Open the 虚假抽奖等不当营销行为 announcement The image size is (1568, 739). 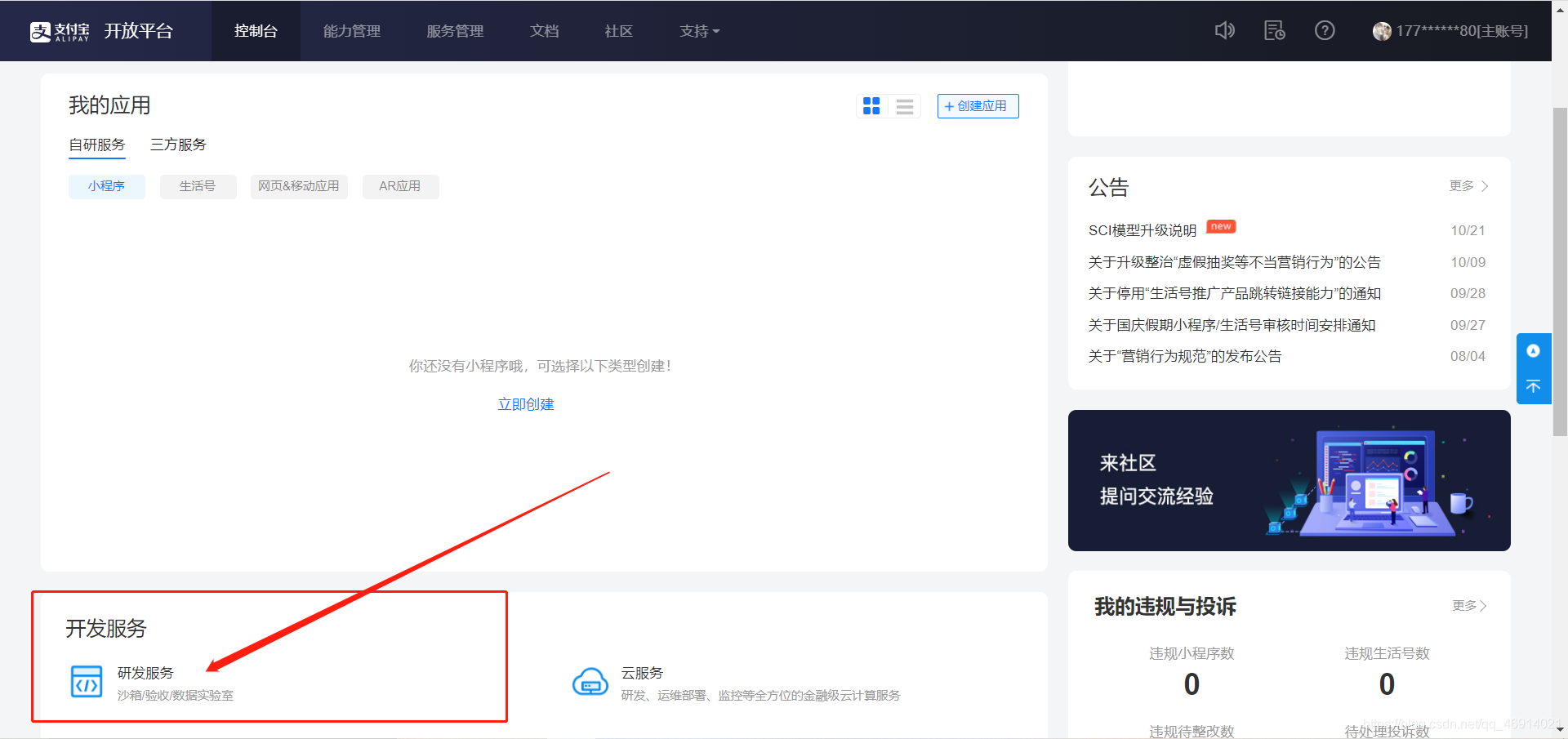(x=1234, y=262)
